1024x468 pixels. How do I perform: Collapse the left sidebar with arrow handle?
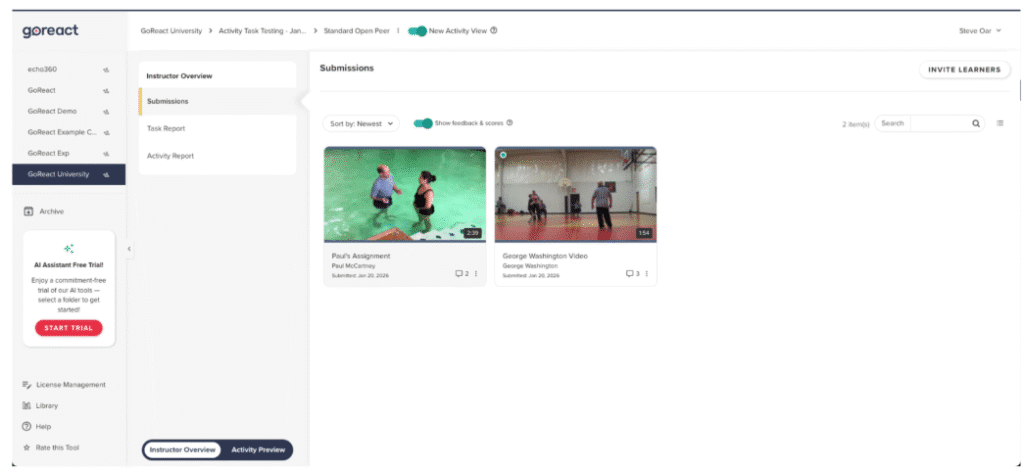click(x=129, y=249)
